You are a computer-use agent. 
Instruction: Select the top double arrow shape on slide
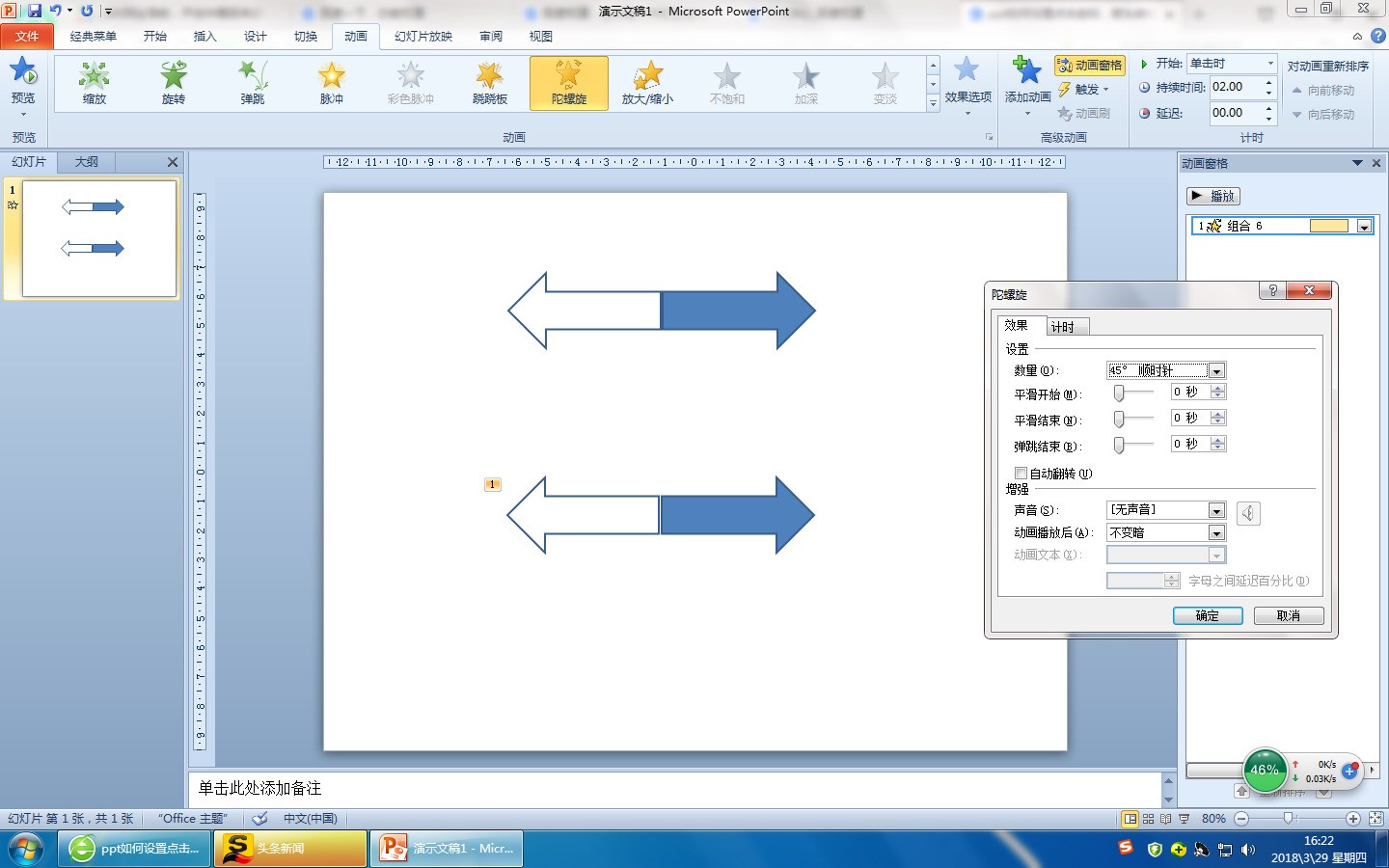tap(662, 311)
